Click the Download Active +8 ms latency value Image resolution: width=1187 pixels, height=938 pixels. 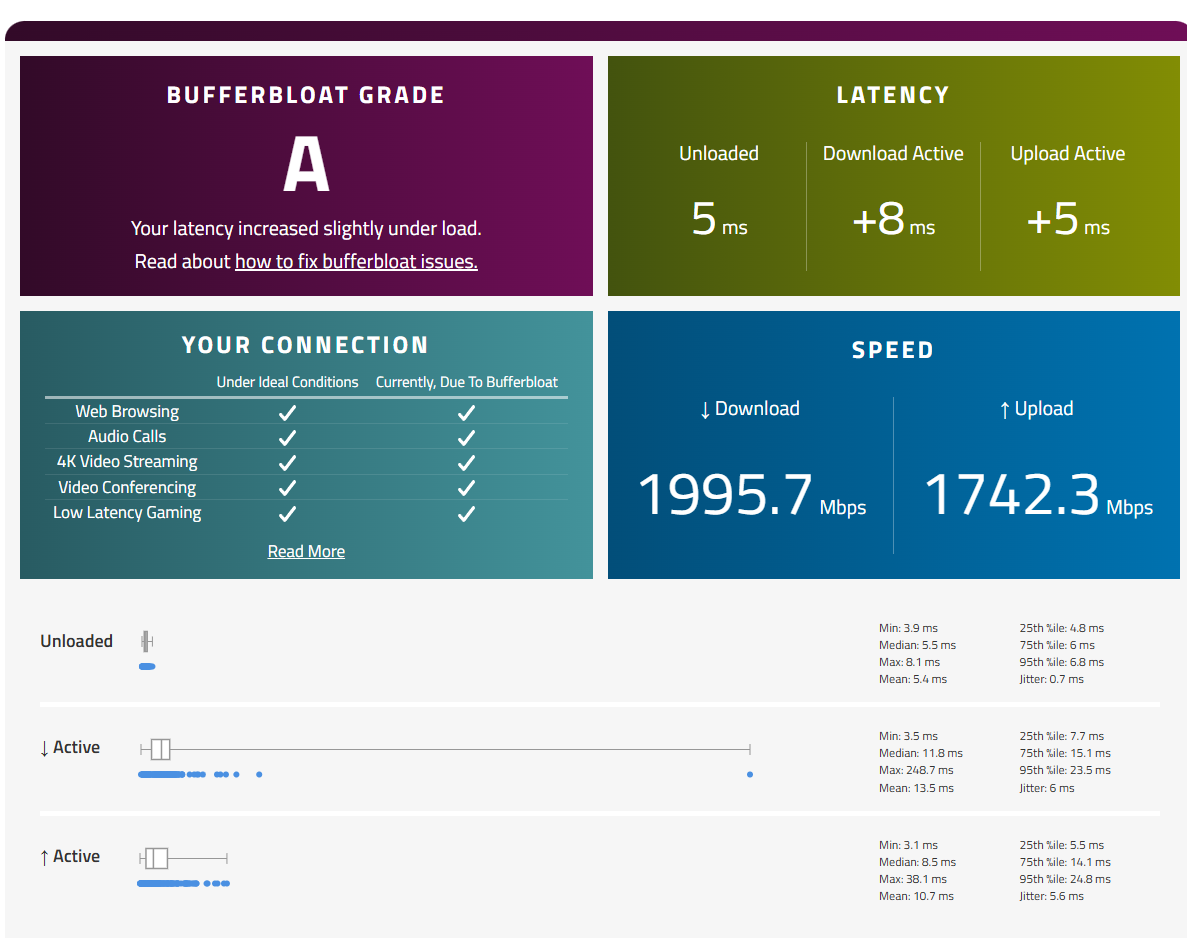click(x=893, y=220)
